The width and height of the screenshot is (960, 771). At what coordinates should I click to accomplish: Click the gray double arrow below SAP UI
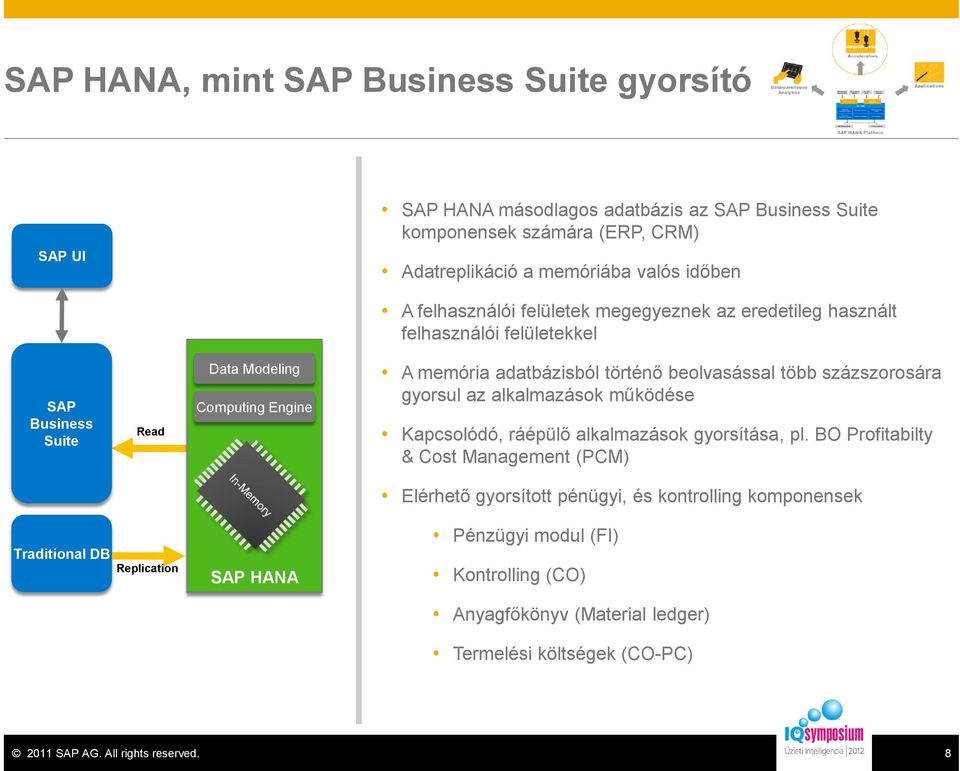[62, 315]
